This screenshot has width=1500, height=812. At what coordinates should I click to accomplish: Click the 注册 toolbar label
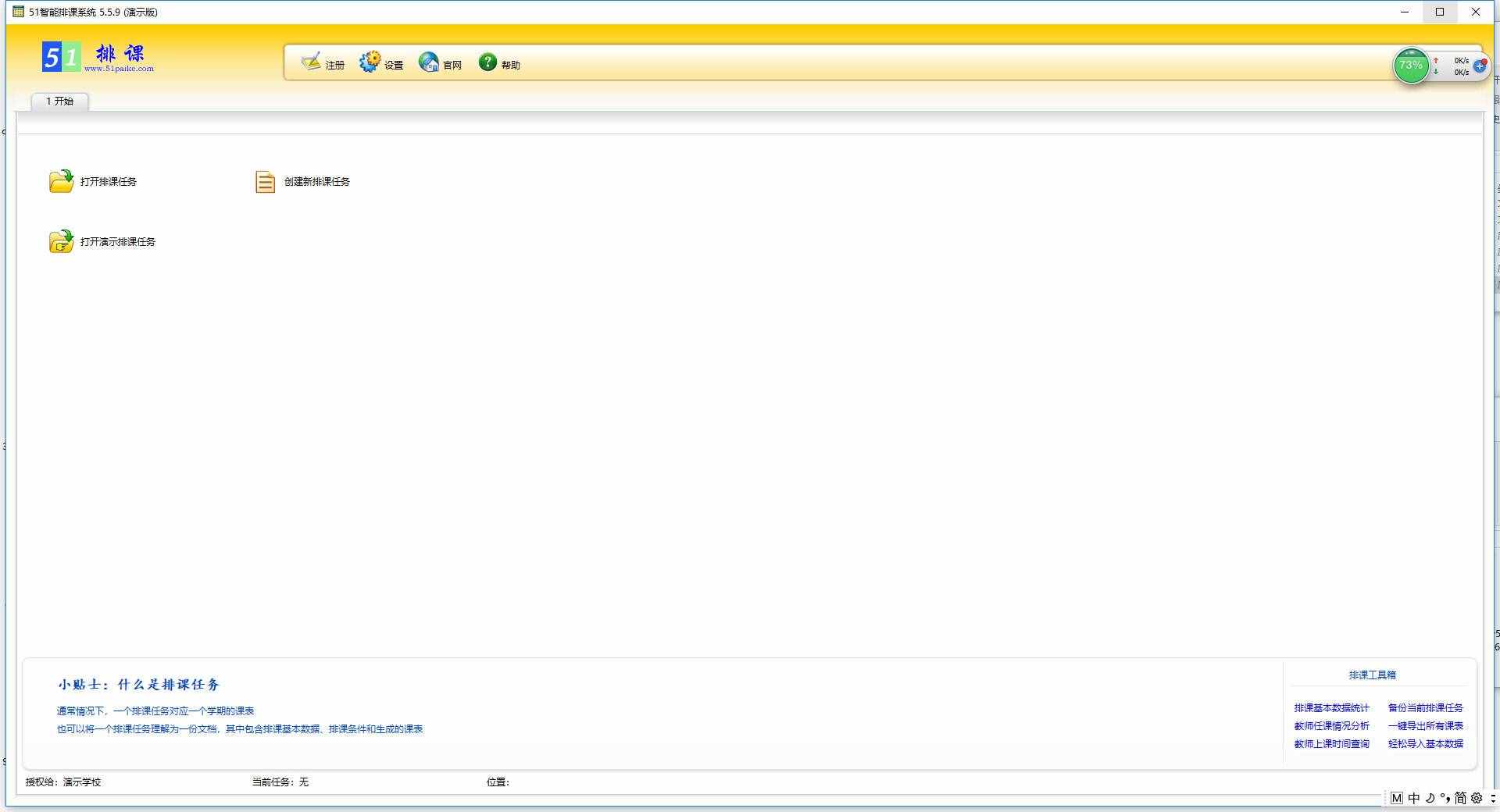click(x=335, y=66)
